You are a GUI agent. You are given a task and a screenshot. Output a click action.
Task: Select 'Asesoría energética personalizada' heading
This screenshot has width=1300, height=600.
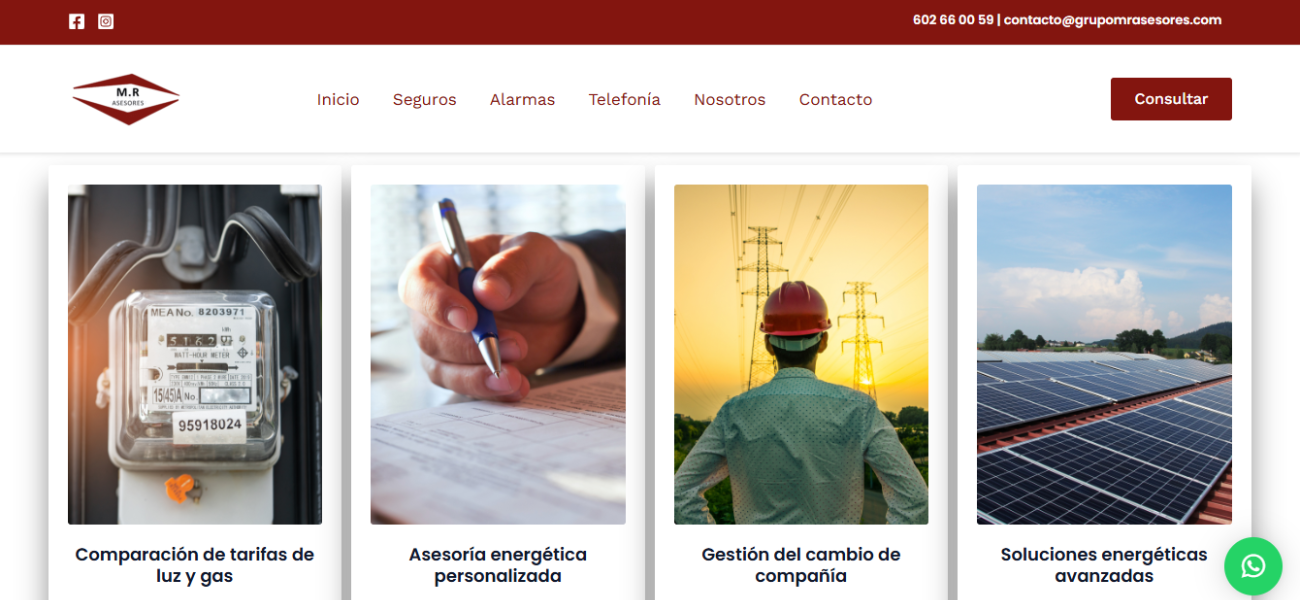click(x=498, y=565)
